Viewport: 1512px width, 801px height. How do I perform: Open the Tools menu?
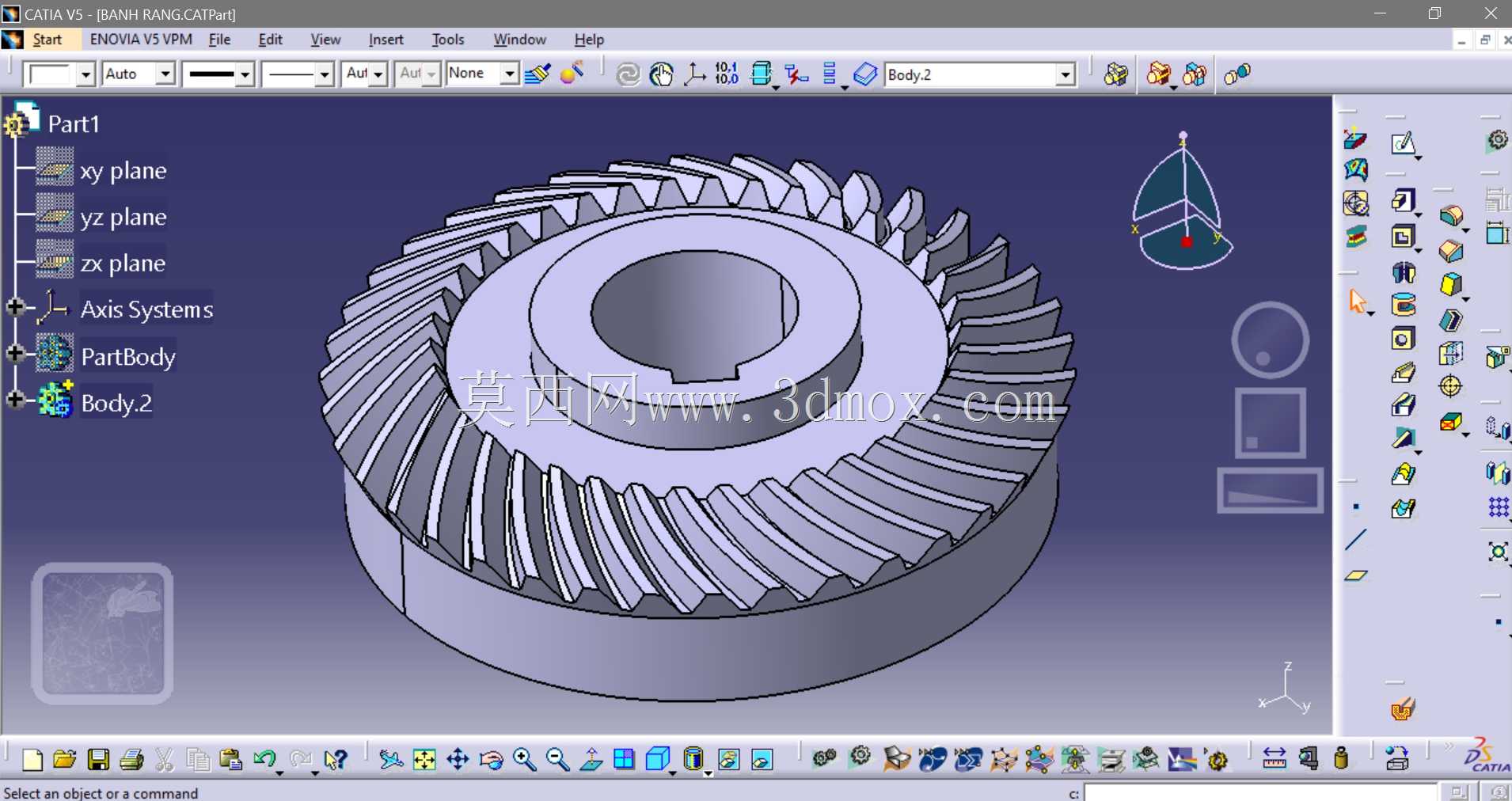click(448, 40)
